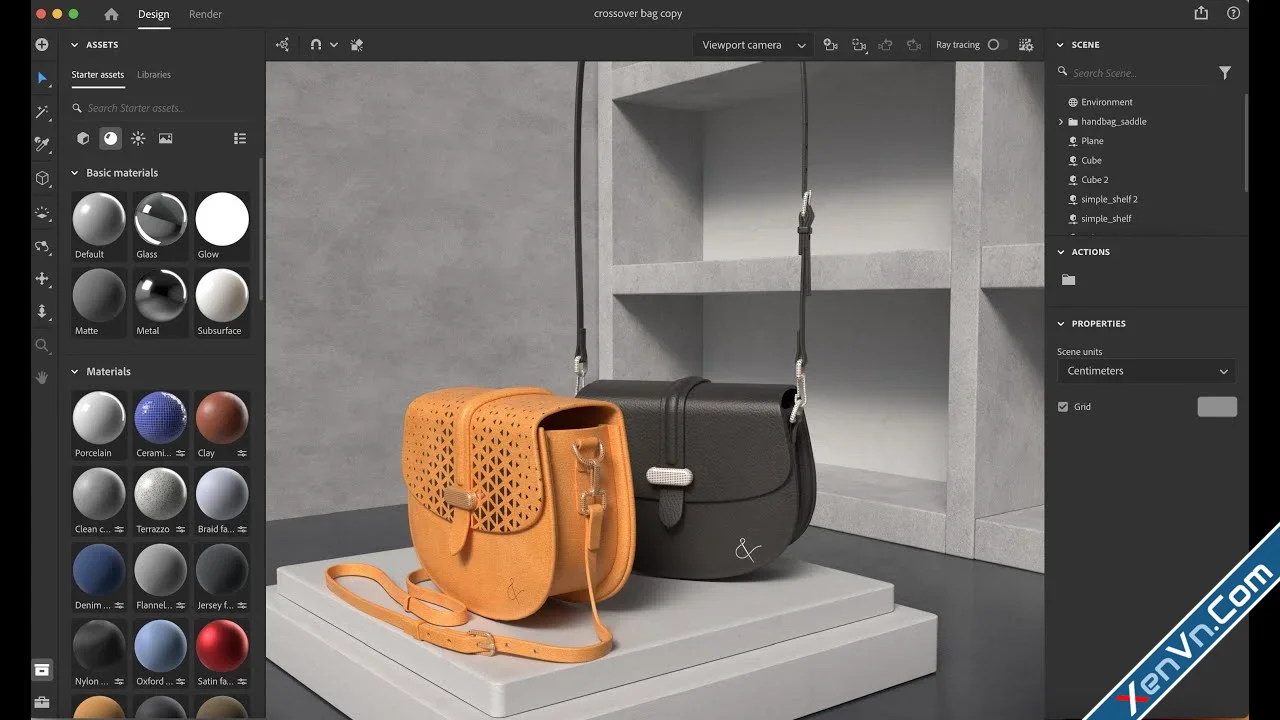The image size is (1280, 720).
Task: Select the arrow Select tool
Action: coord(42,78)
